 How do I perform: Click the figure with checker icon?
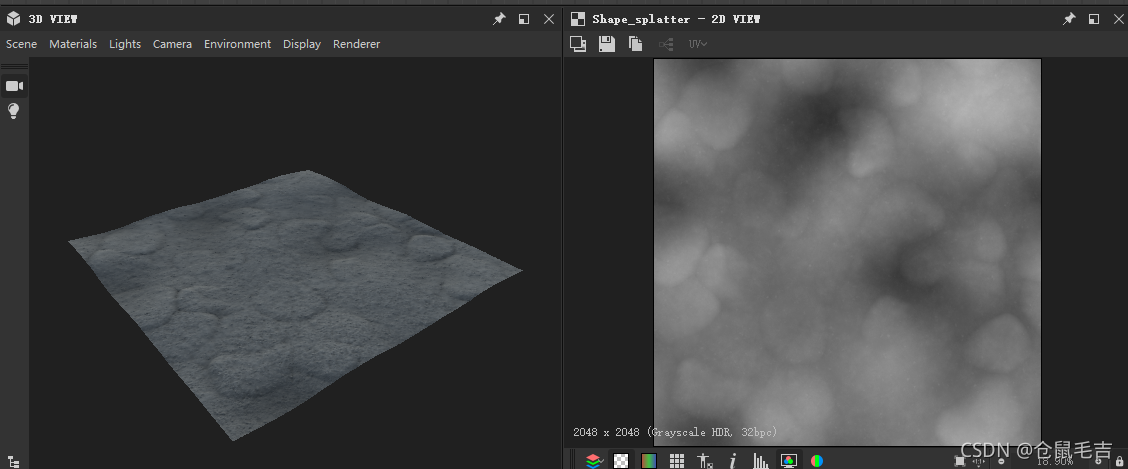705,460
